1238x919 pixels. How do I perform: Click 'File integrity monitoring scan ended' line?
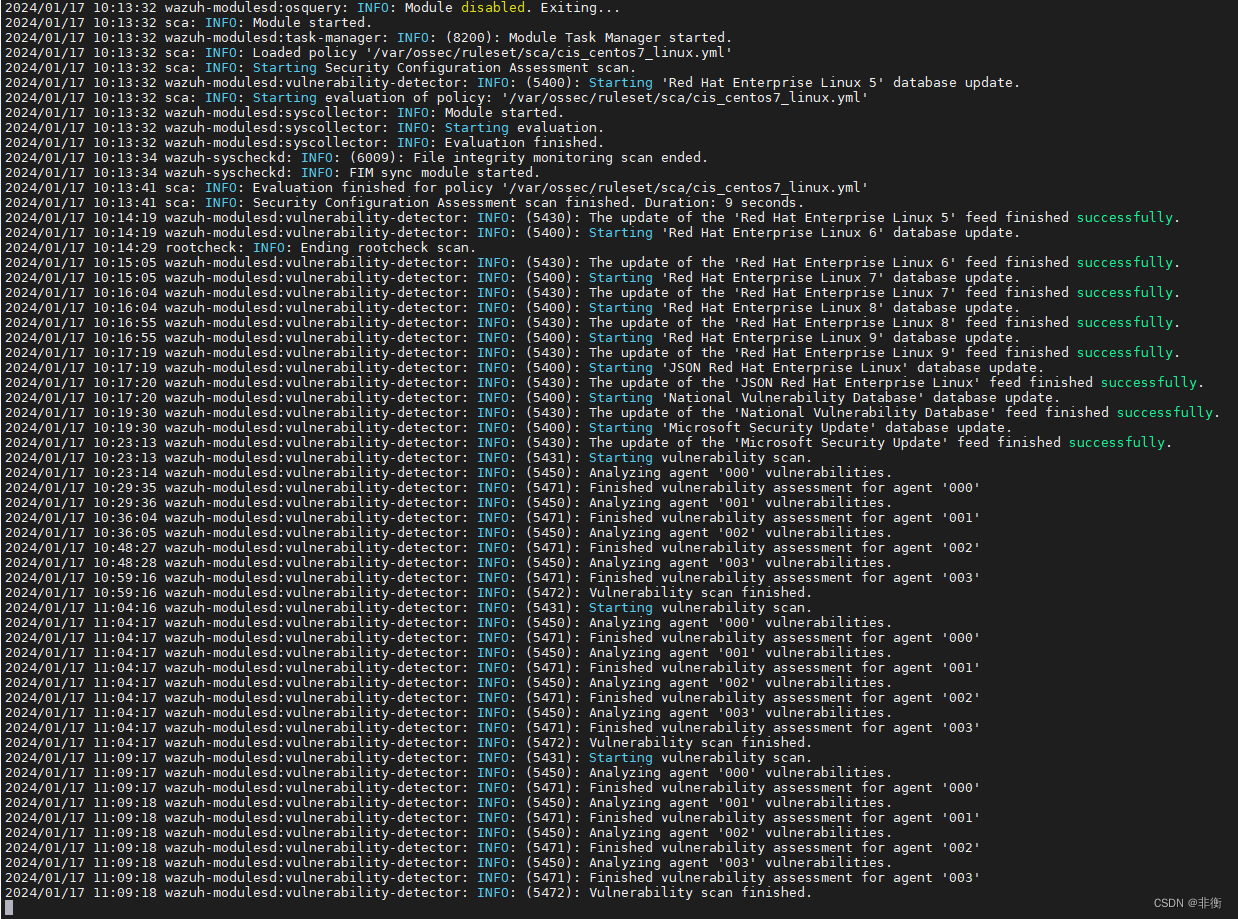click(356, 158)
